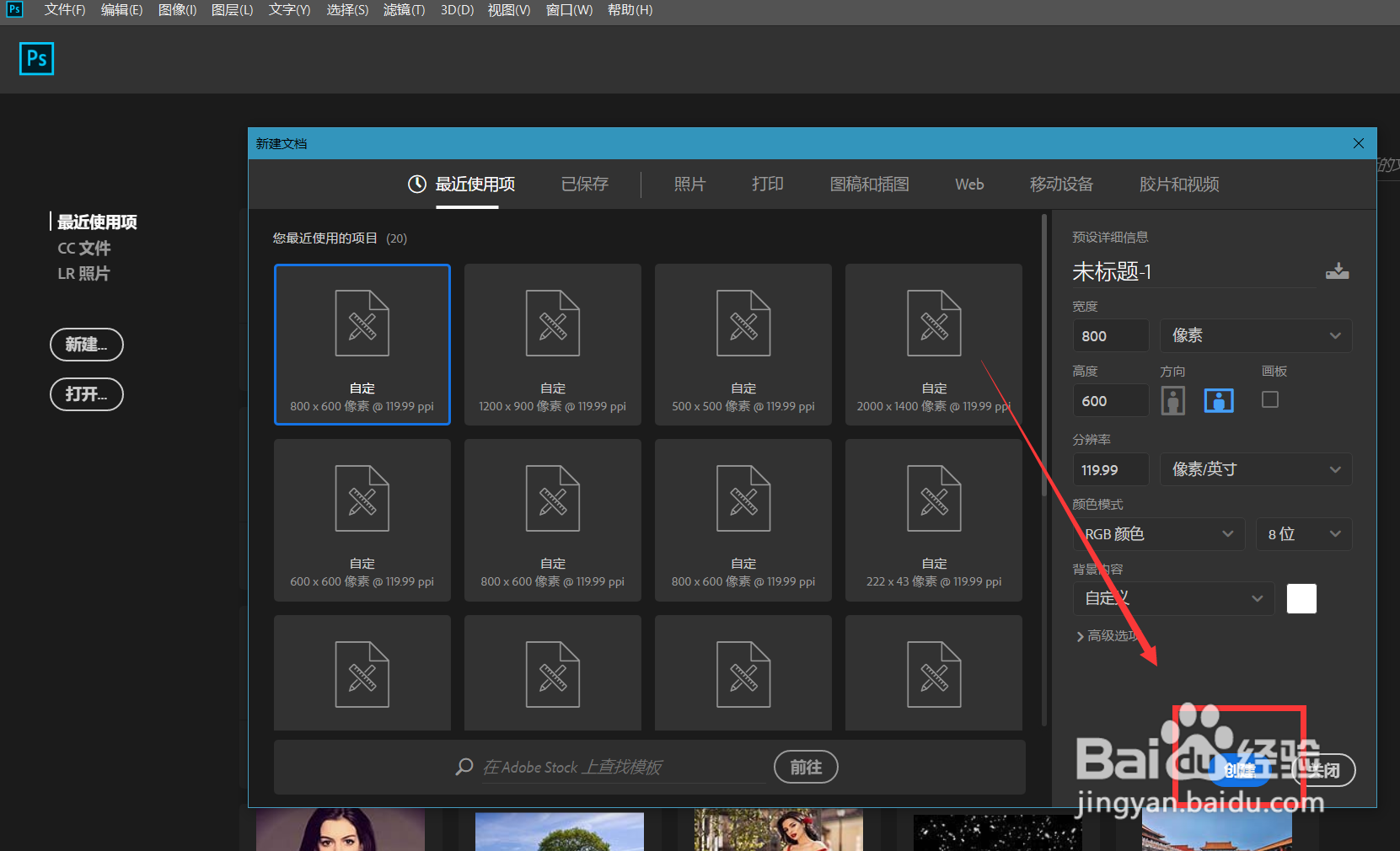Click the document name field 未标题-1
Viewport: 1400px width, 851px height.
(1193, 271)
